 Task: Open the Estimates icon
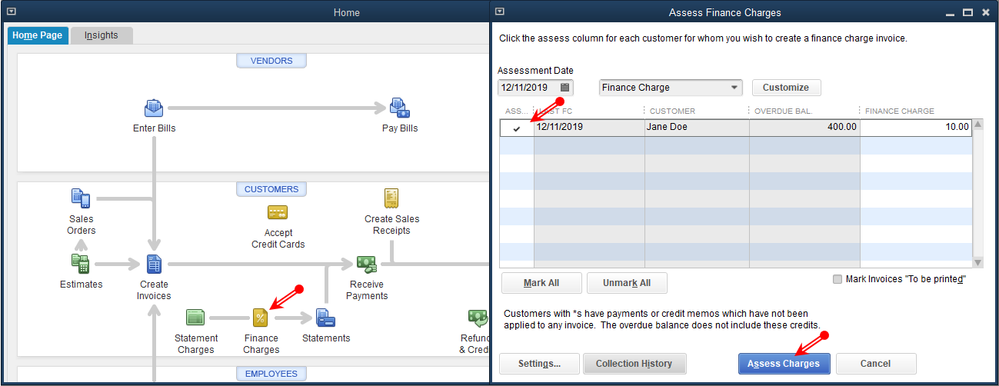click(80, 264)
